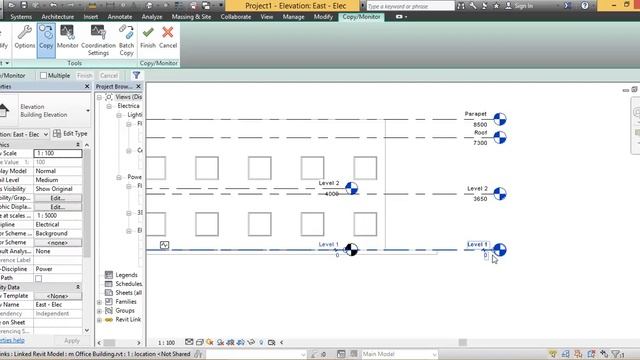
Task: Click the Parapet level head marker
Action: (x=500, y=119)
